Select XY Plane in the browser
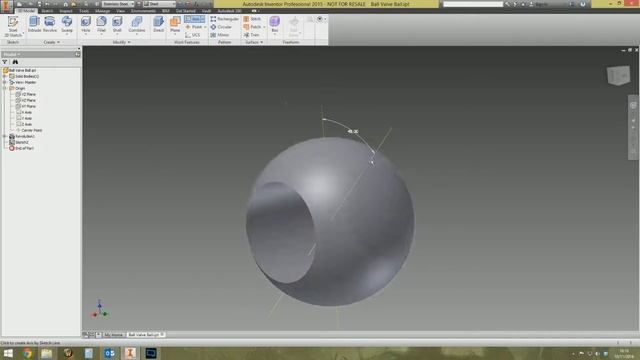Image resolution: width=640 pixels, height=360 pixels. click(x=26, y=106)
